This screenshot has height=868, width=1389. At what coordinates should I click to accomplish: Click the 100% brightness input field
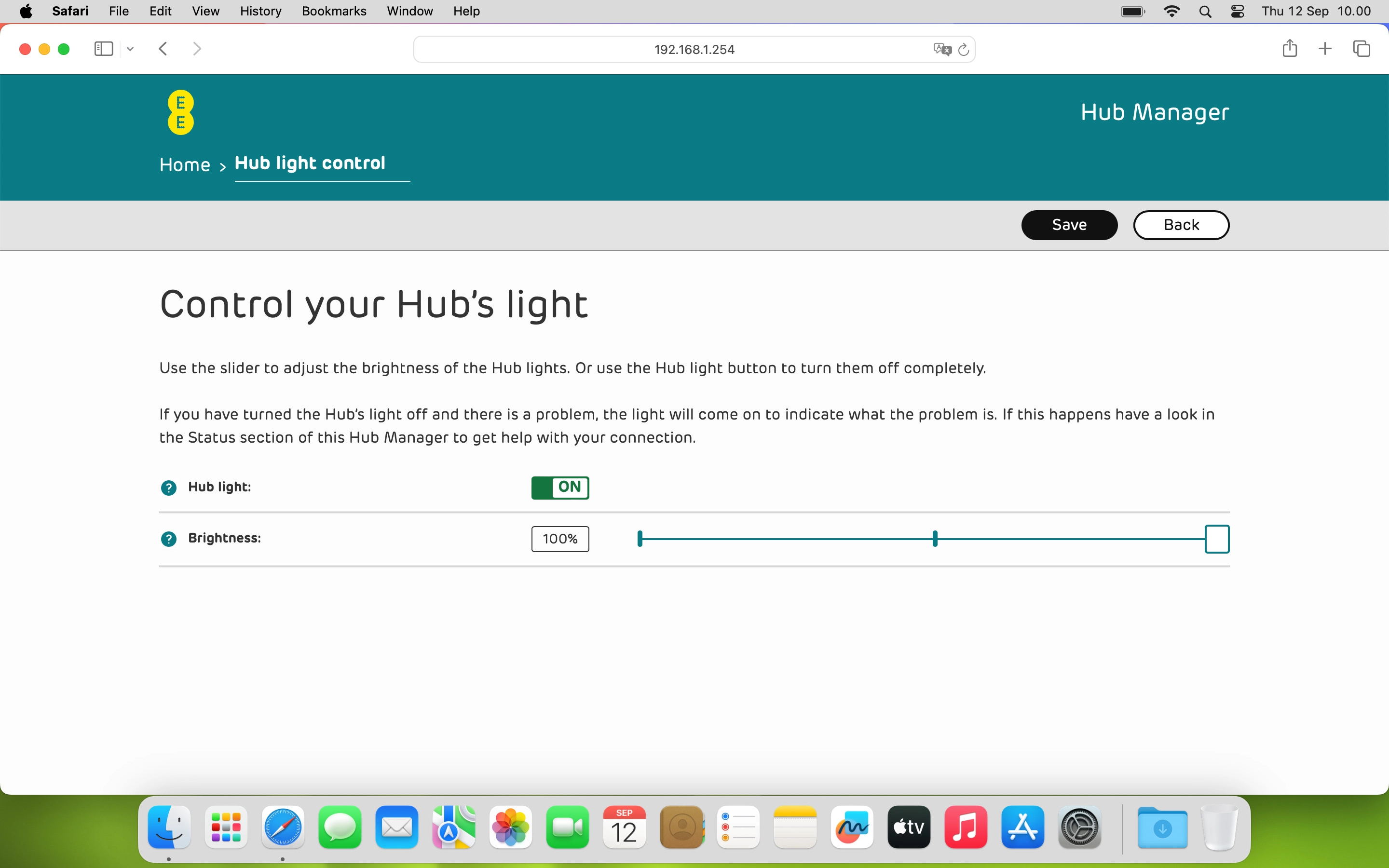coord(560,539)
